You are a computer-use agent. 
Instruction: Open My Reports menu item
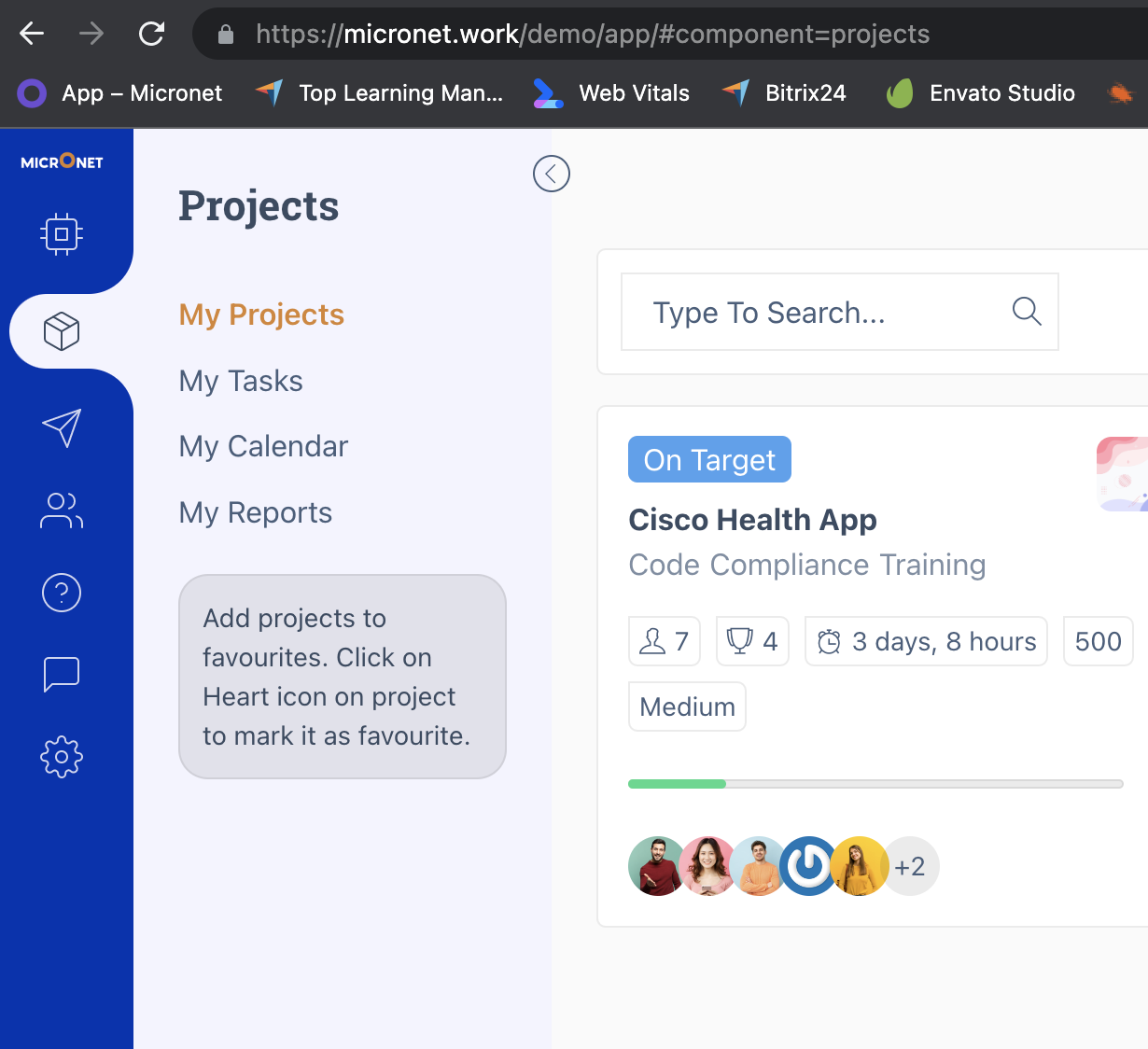[256, 512]
